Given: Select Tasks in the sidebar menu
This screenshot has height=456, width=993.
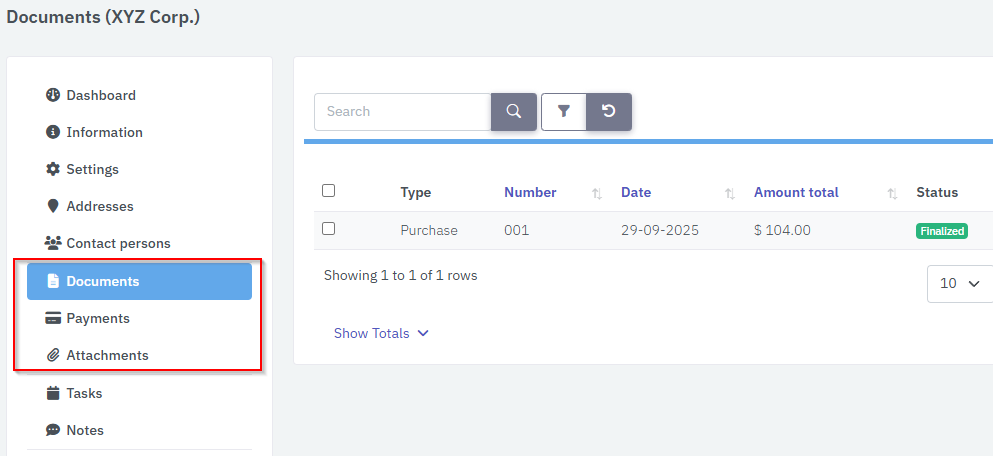Looking at the screenshot, I should click(x=84, y=393).
